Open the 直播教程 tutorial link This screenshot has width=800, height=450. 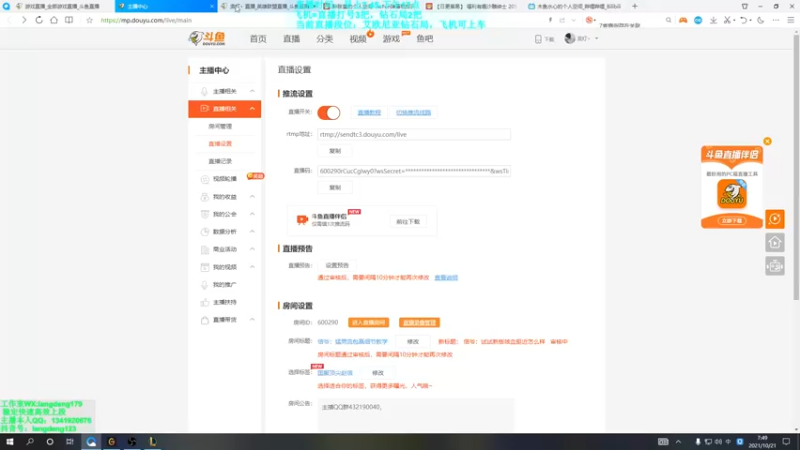coord(369,112)
